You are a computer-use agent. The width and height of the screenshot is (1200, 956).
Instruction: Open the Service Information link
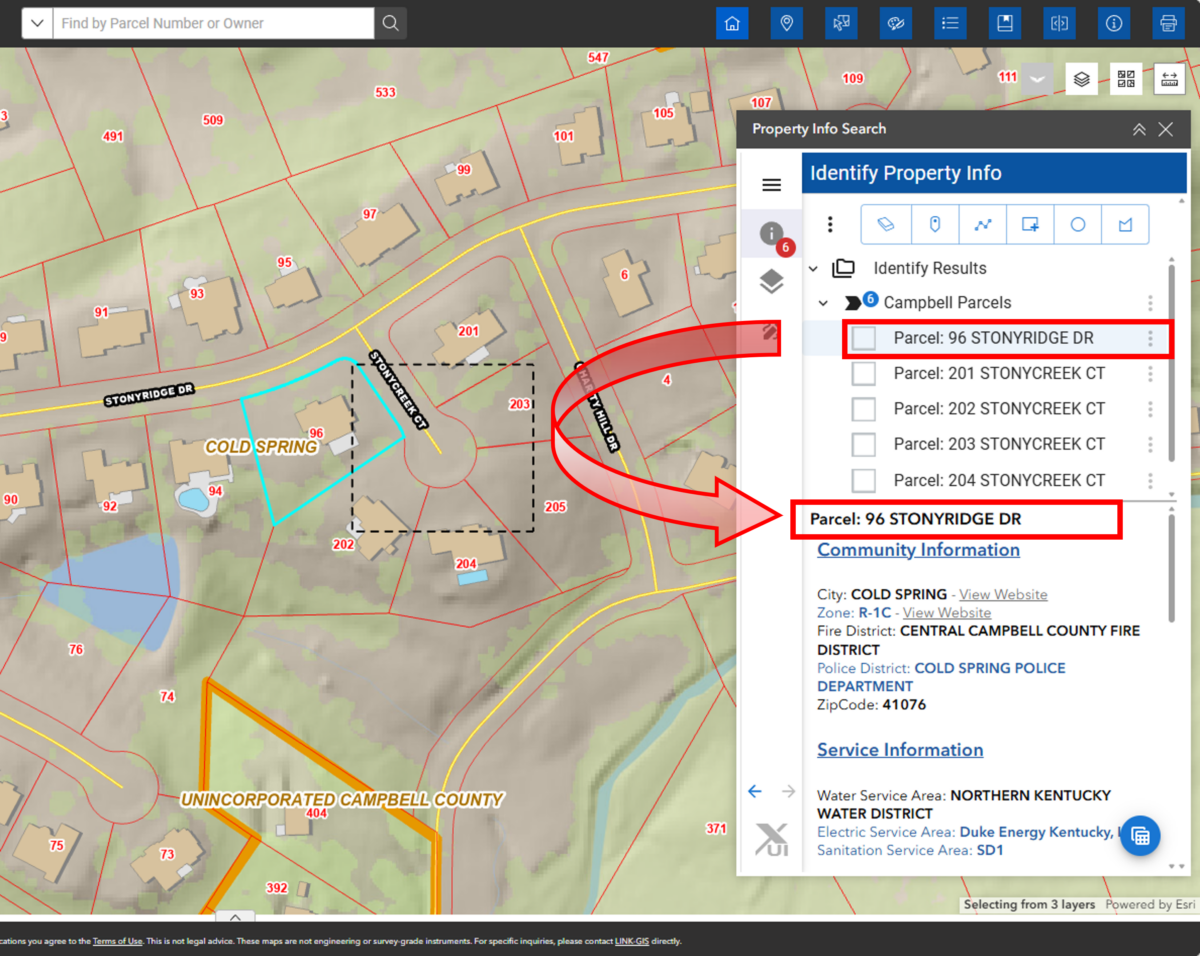(x=900, y=750)
